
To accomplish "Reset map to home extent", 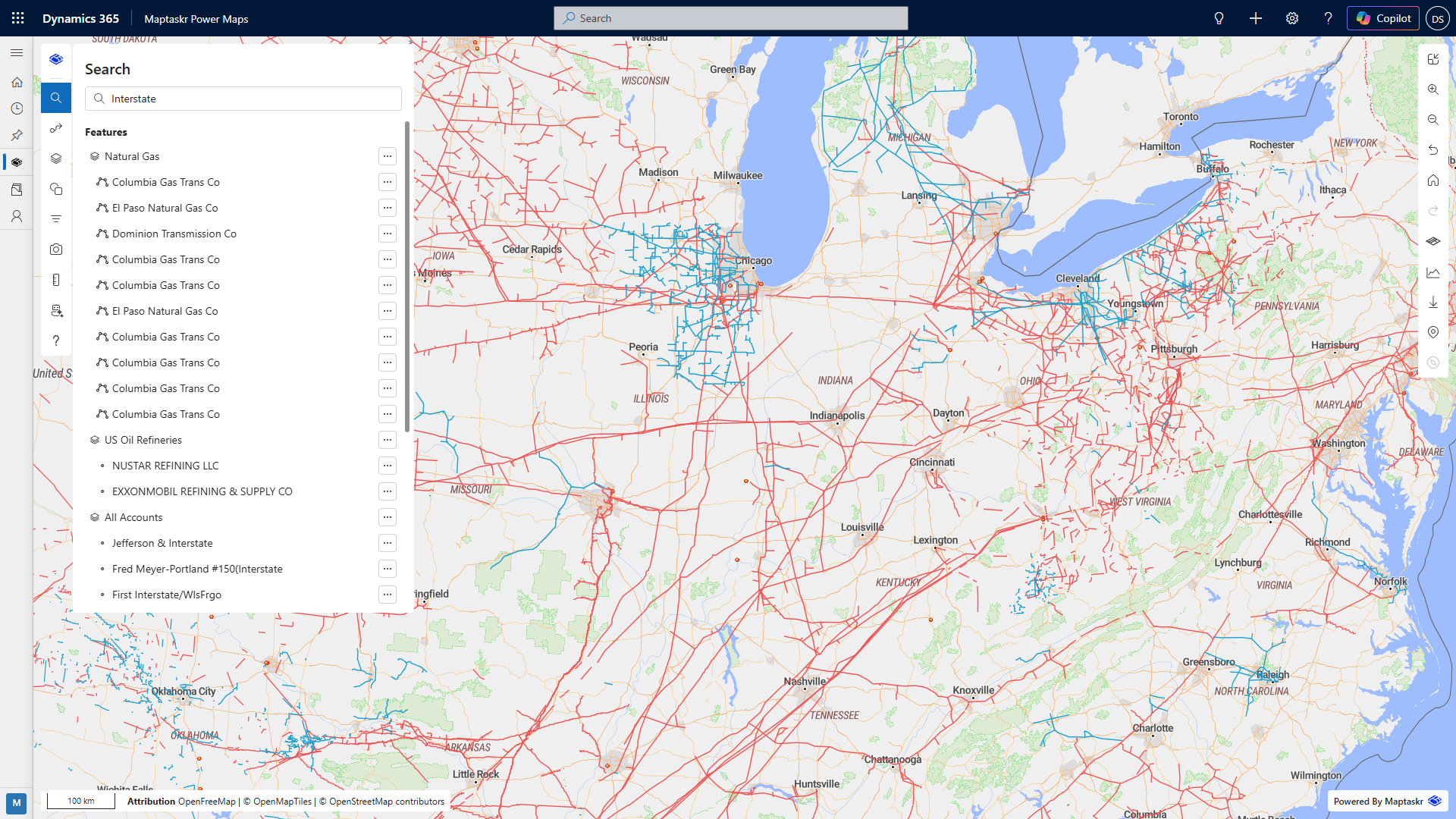I will [x=1433, y=180].
